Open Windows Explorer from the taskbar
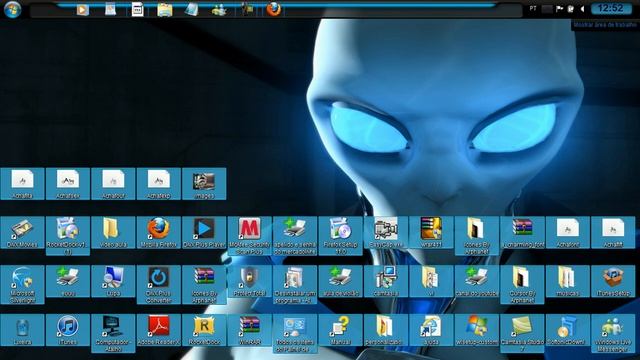The width and height of the screenshot is (640, 360). coord(165,9)
